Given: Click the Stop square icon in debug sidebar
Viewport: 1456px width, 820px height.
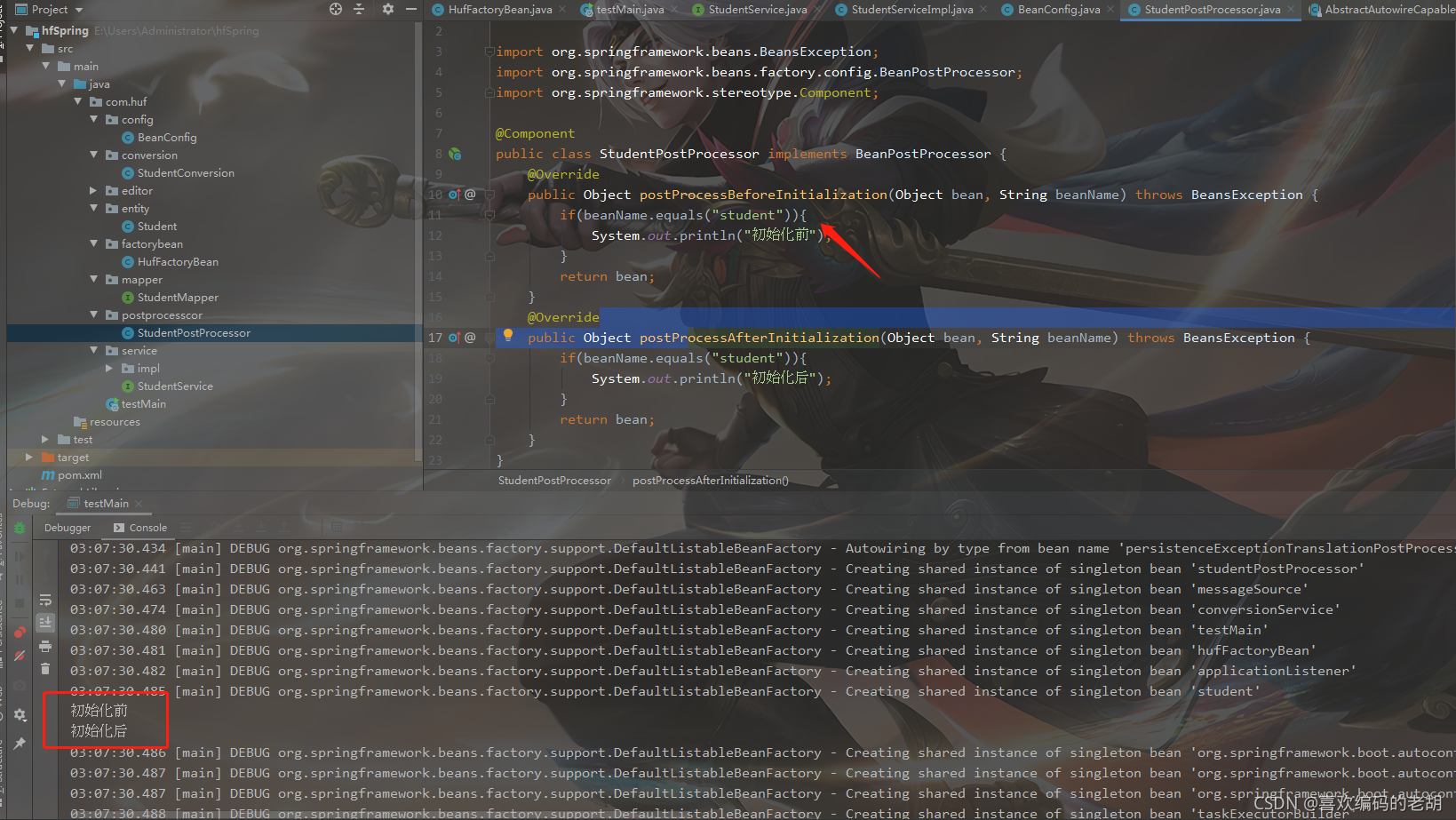Looking at the screenshot, I should [x=20, y=604].
